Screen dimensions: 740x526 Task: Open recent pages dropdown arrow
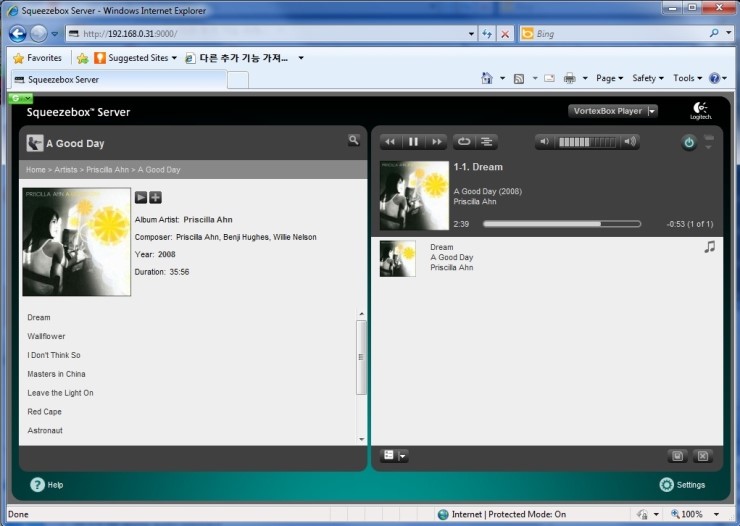[55, 34]
